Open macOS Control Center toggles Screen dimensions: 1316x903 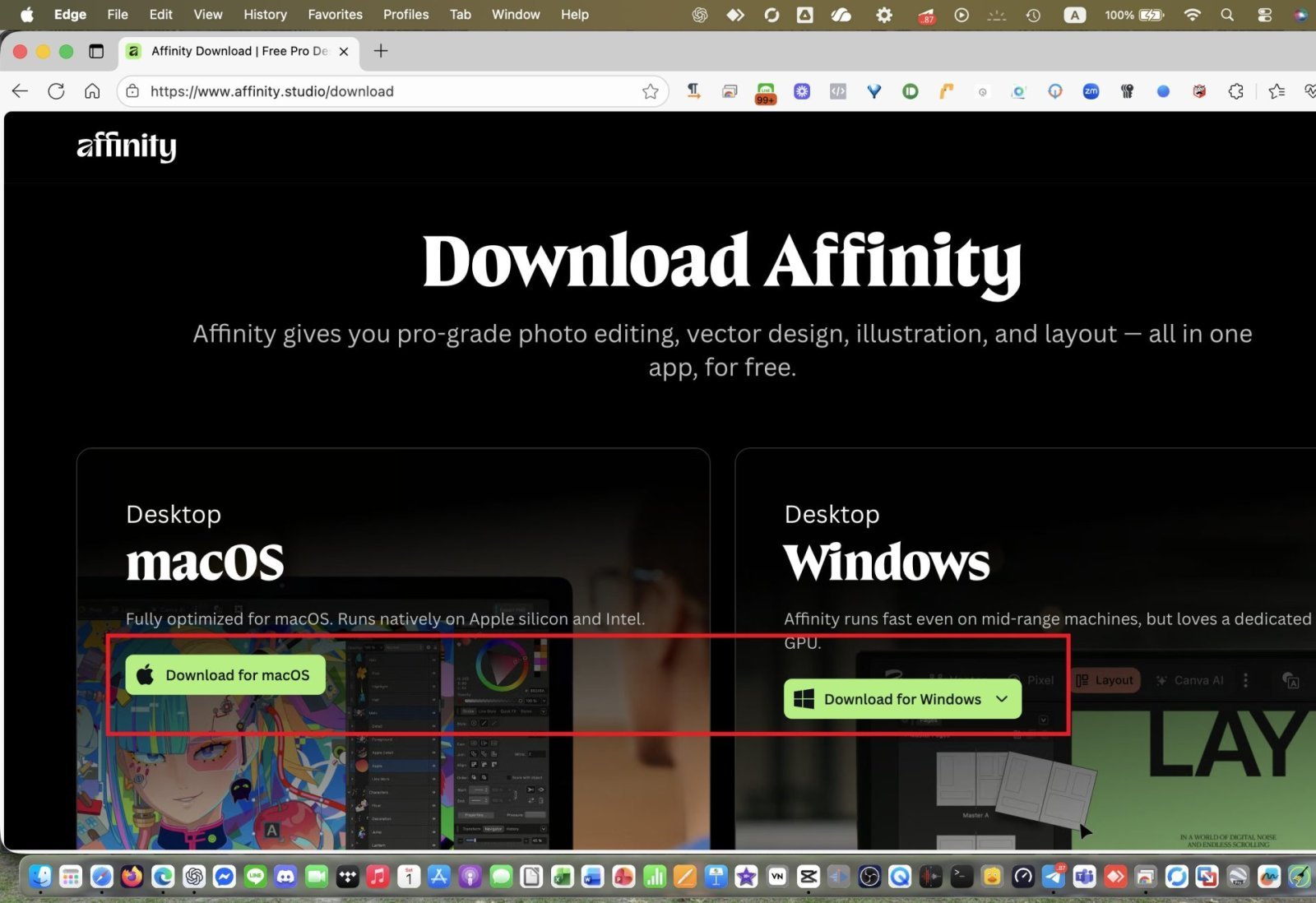[1264, 15]
